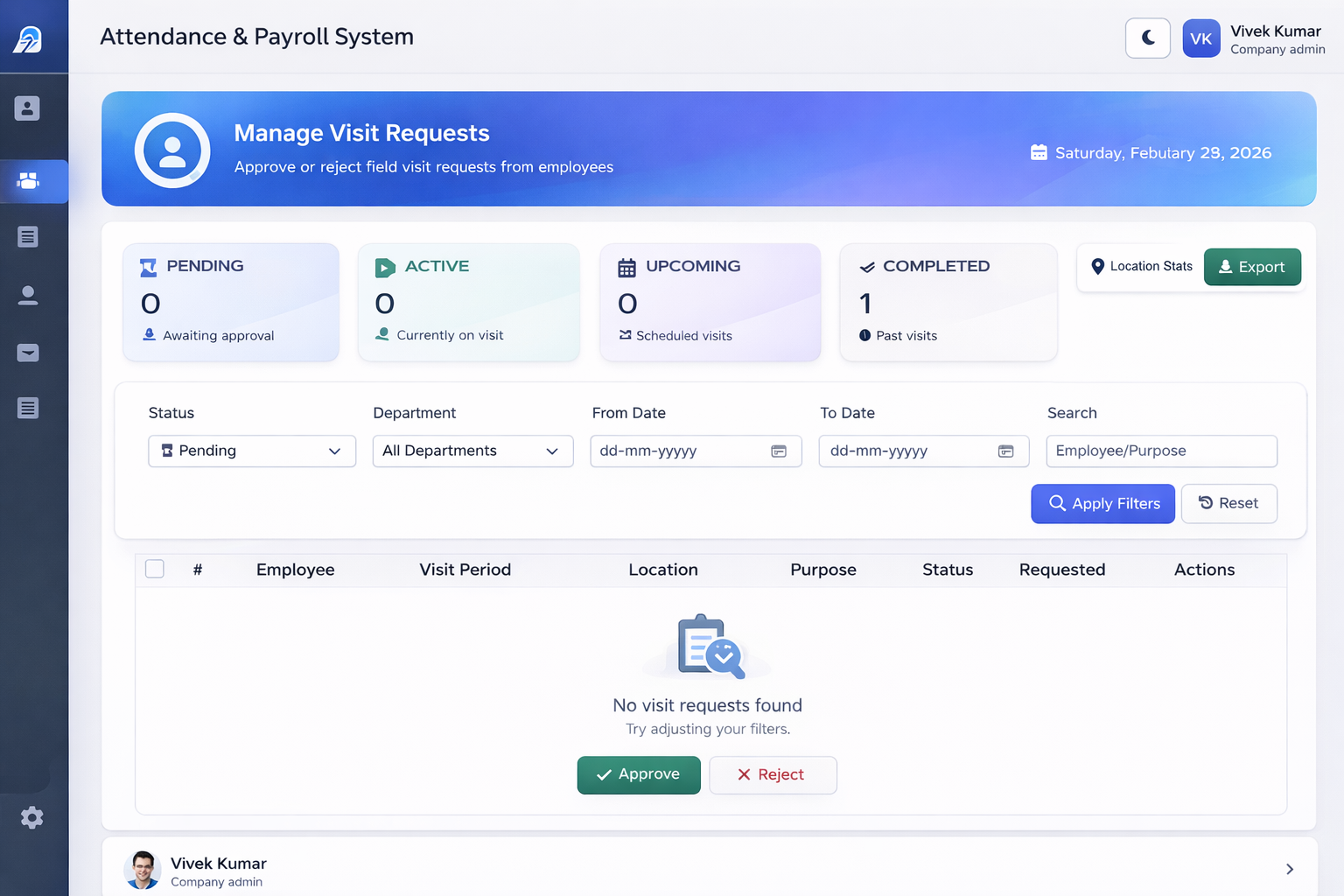Click the Requested column header
This screenshot has height=896, width=1344.
click(x=1062, y=570)
